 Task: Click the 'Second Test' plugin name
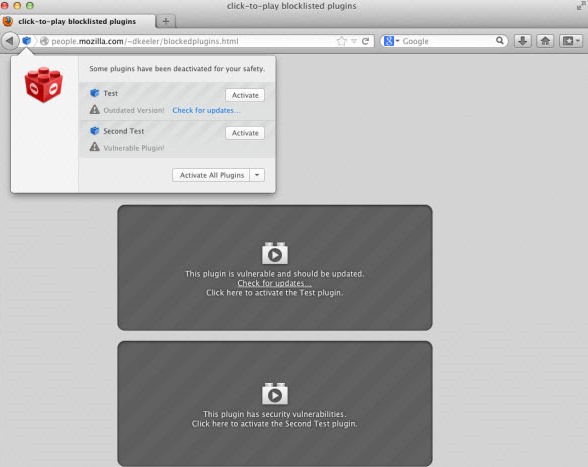click(124, 131)
